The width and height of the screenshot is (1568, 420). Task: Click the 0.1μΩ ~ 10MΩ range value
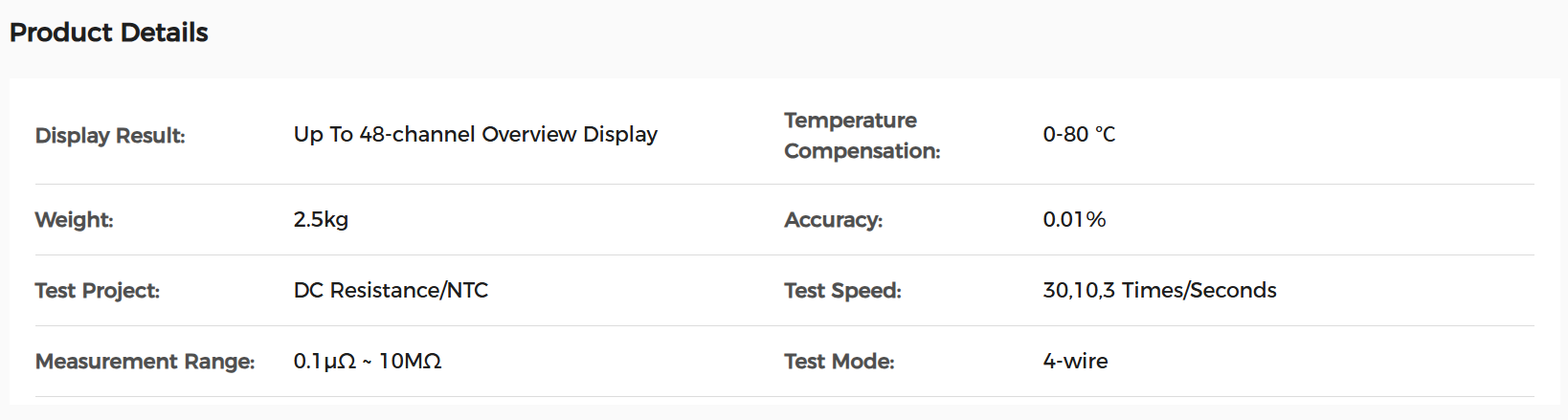pyautogui.click(x=368, y=362)
